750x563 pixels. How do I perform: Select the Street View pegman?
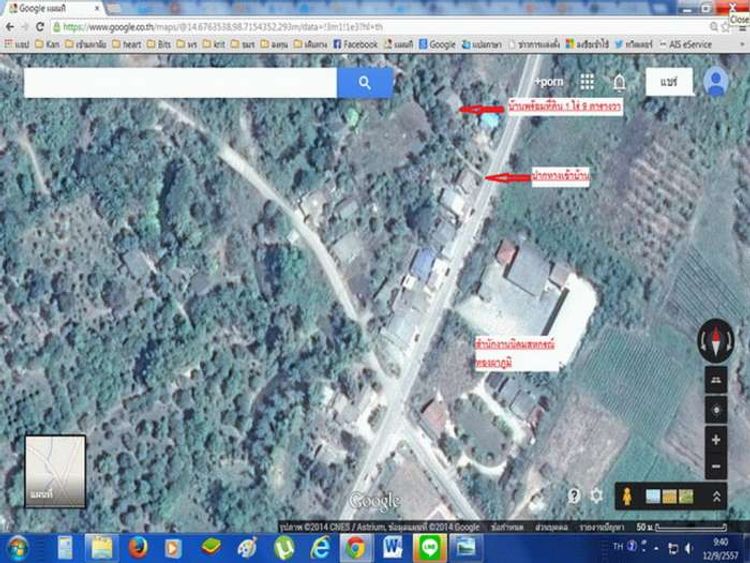(628, 496)
